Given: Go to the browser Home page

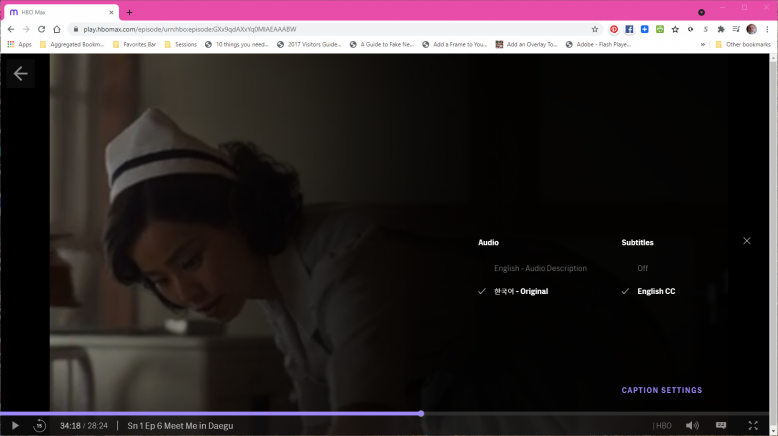Looking at the screenshot, I should (x=57, y=29).
